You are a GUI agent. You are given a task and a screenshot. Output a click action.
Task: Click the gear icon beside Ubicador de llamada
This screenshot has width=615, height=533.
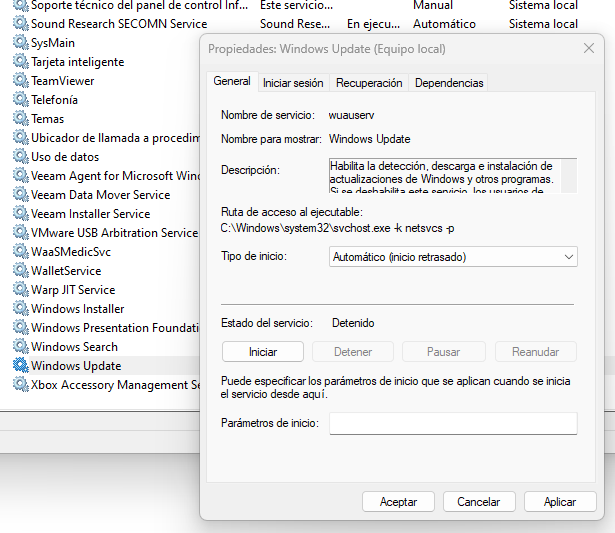point(21,138)
